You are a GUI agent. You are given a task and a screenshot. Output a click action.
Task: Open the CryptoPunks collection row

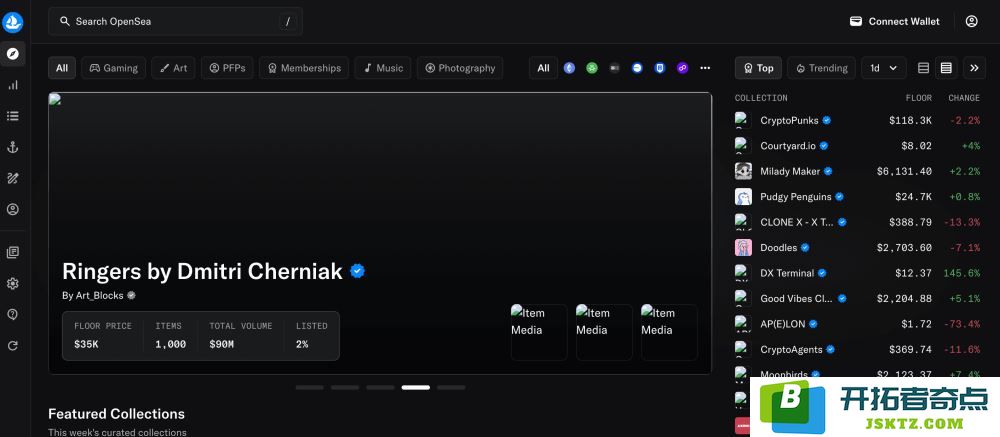(857, 121)
